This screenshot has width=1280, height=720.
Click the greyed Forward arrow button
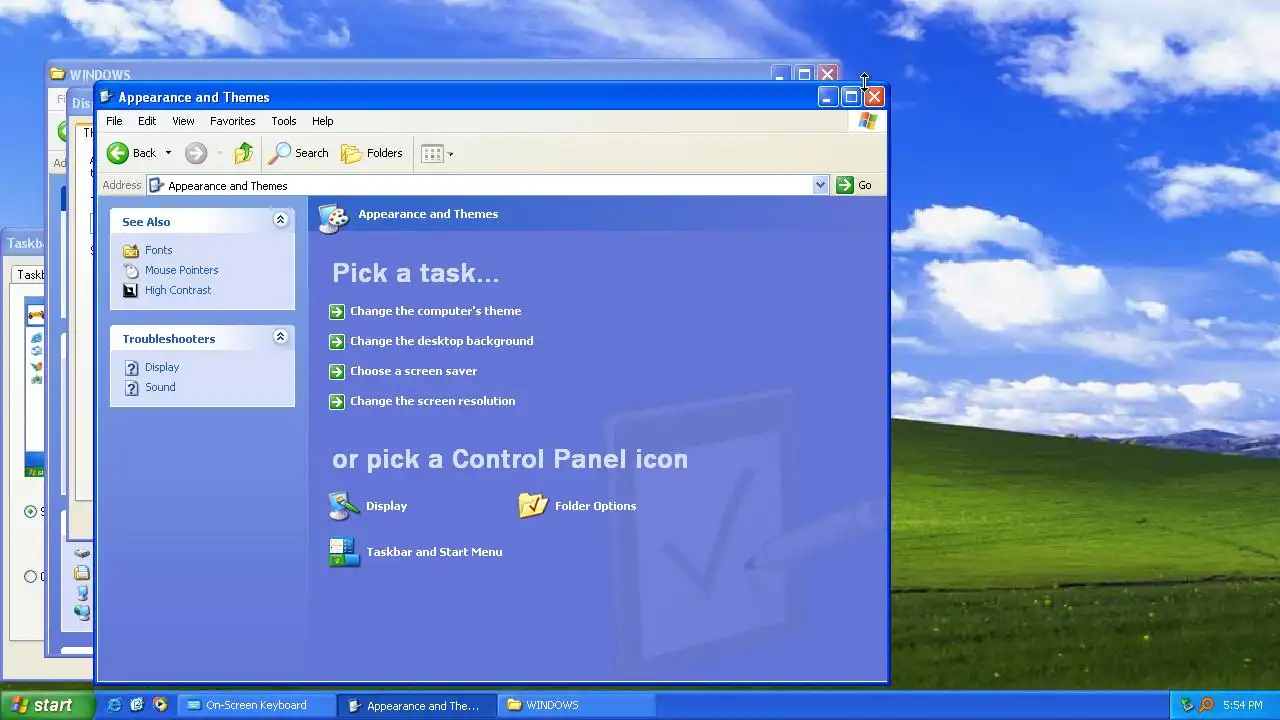click(196, 153)
